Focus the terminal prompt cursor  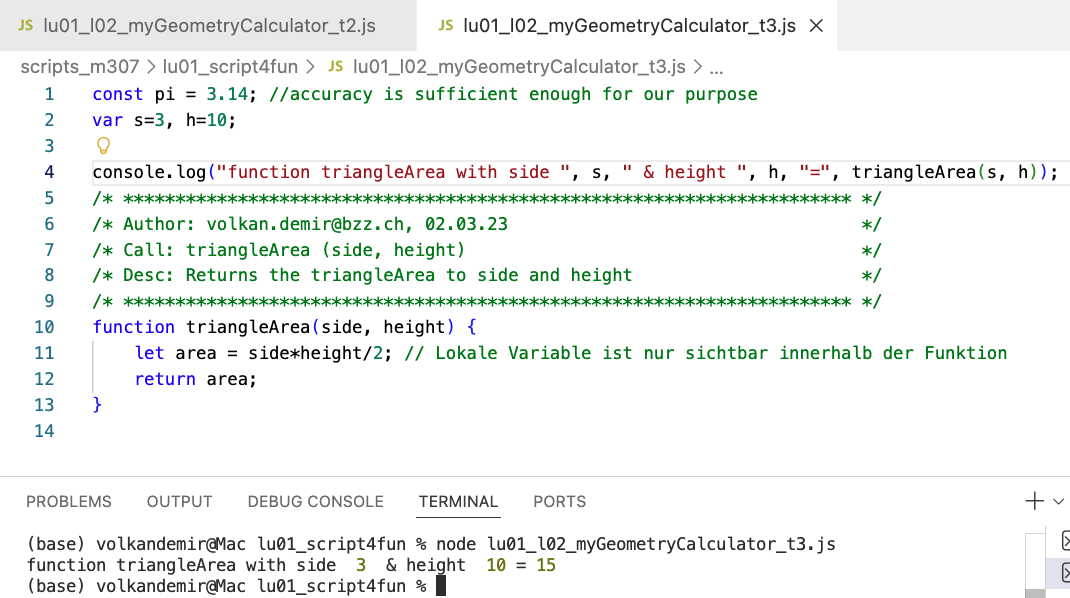(x=440, y=586)
